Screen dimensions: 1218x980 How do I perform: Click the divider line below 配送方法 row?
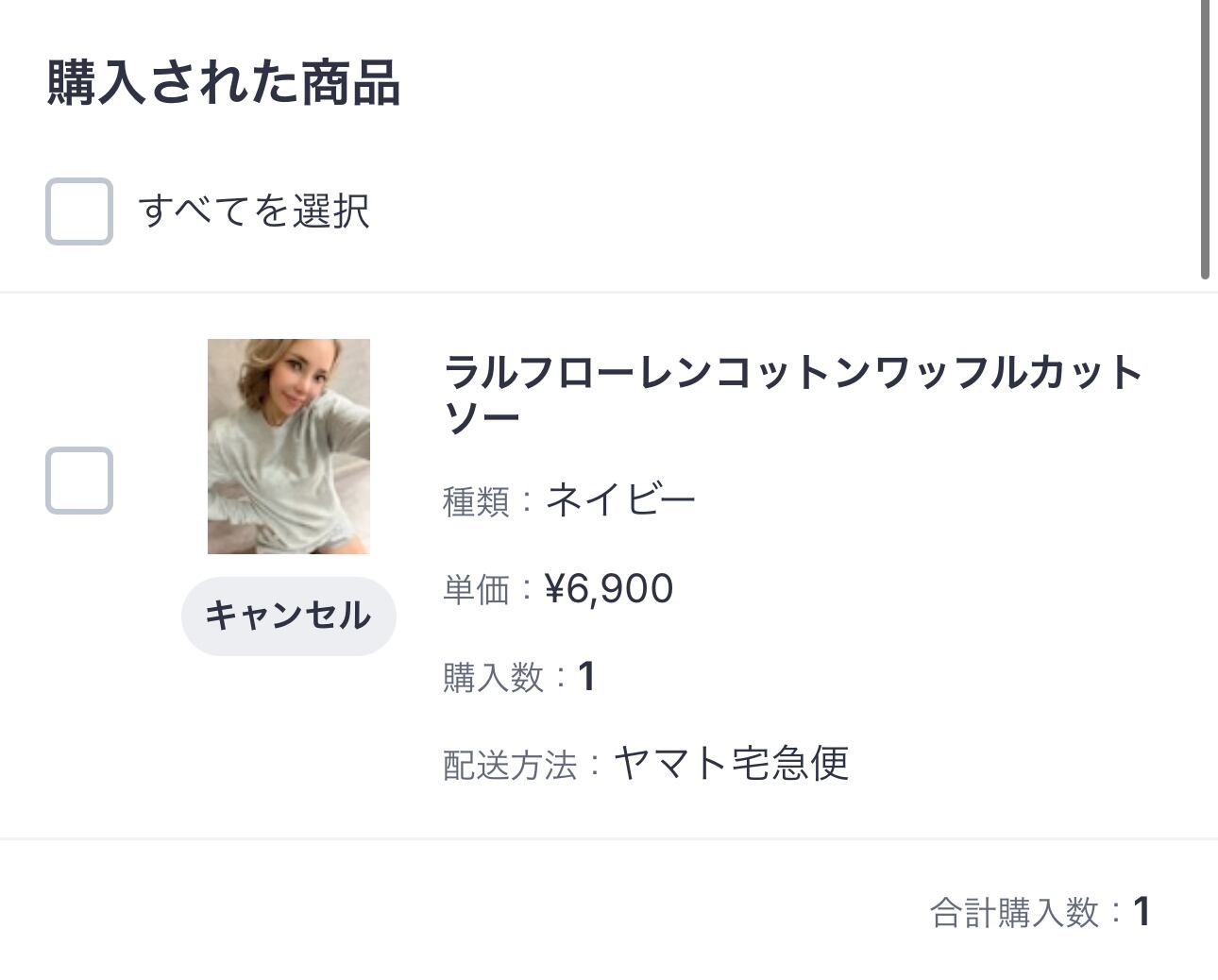604,837
